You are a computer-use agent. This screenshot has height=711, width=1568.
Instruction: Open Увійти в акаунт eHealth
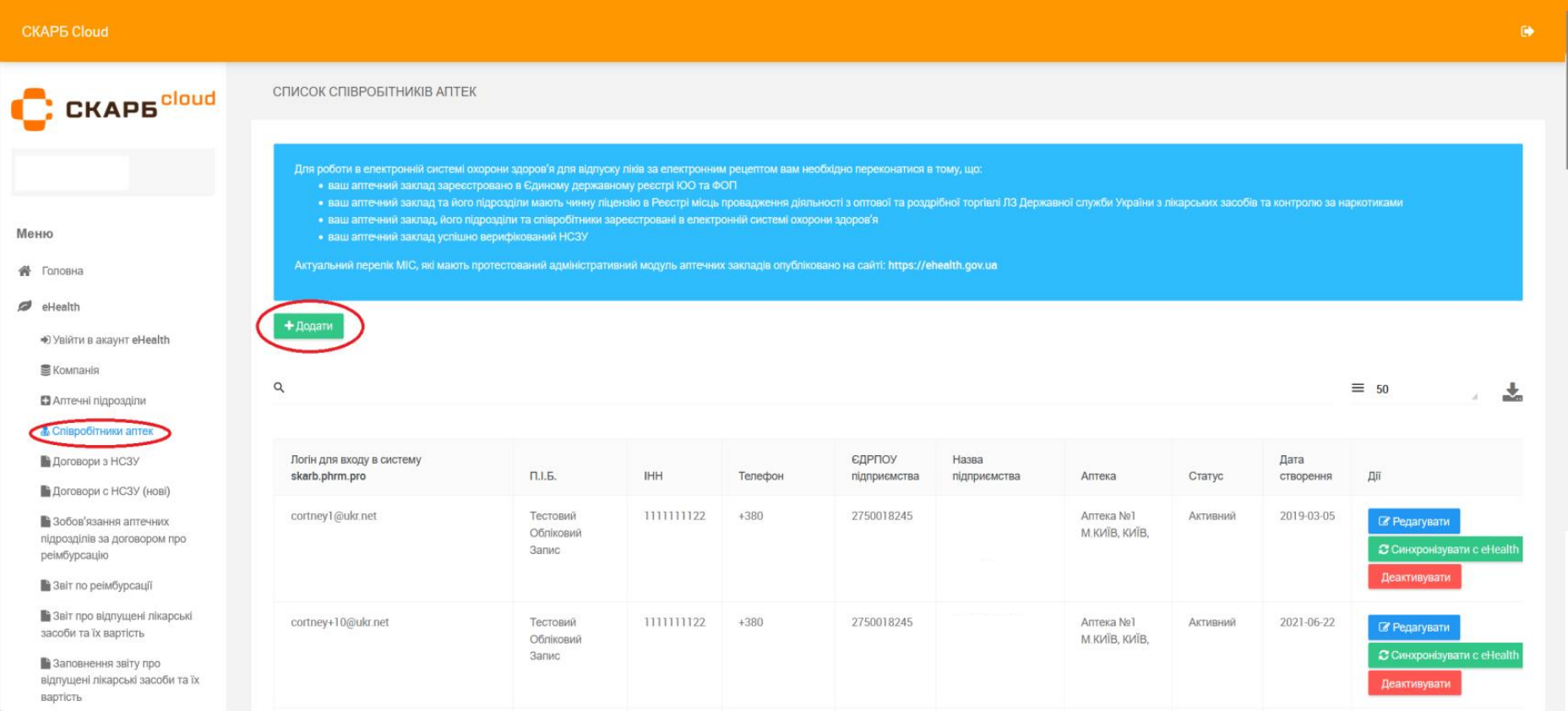(105, 340)
